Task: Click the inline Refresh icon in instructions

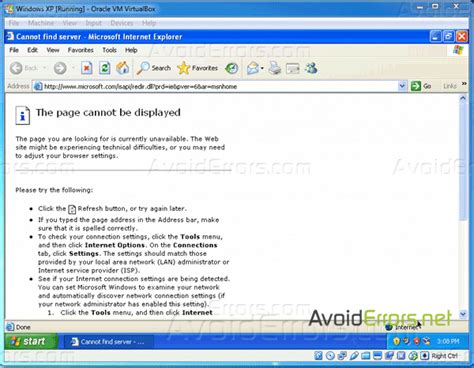Action: click(x=72, y=209)
